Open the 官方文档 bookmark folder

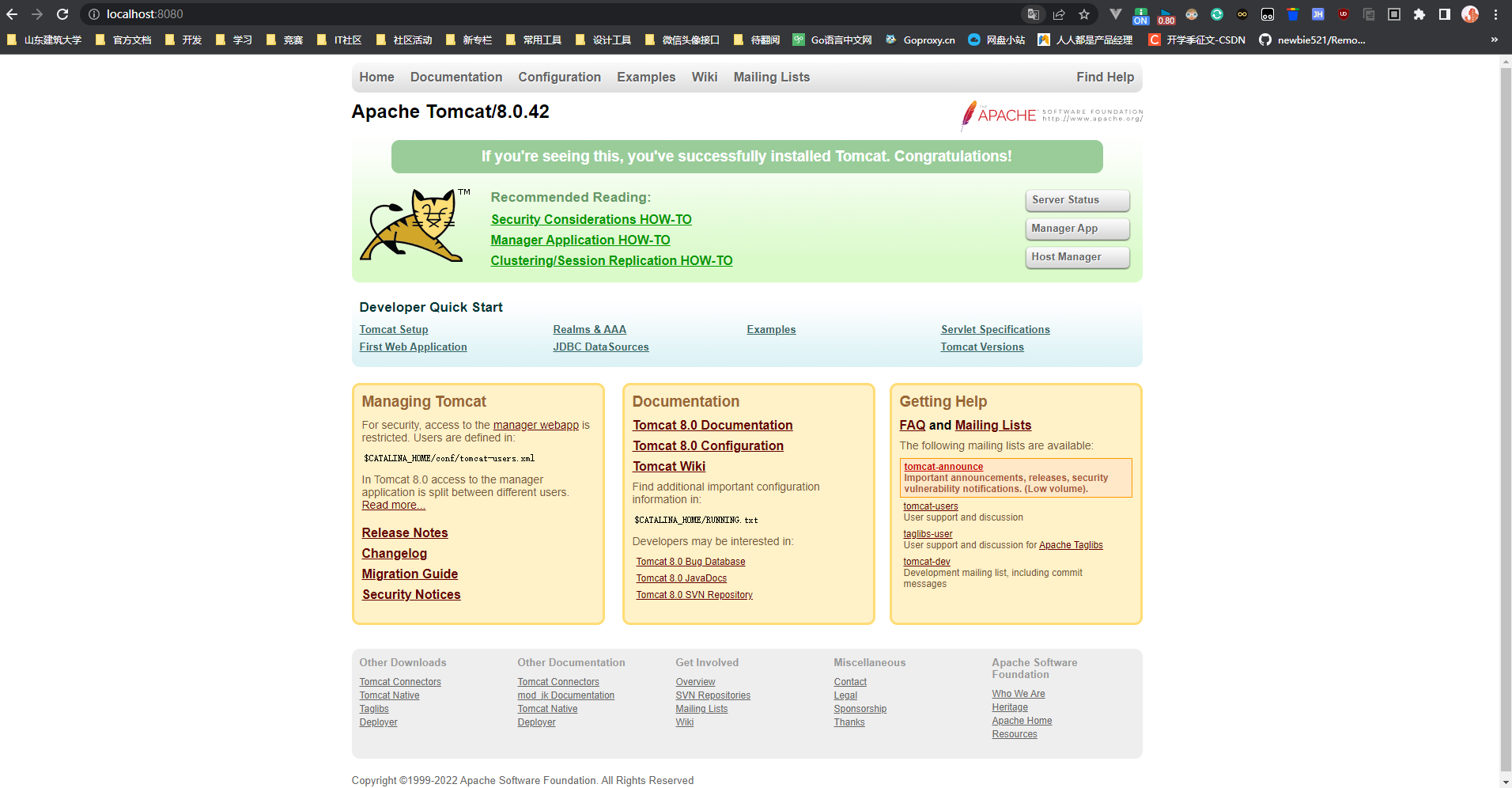[x=123, y=40]
